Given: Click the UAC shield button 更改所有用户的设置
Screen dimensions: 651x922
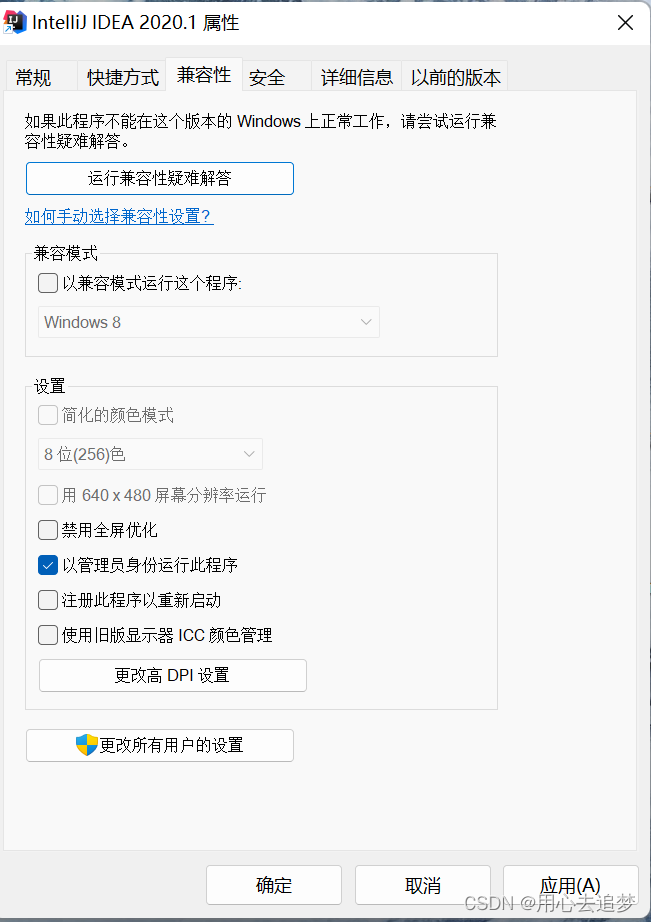Looking at the screenshot, I should click(159, 745).
